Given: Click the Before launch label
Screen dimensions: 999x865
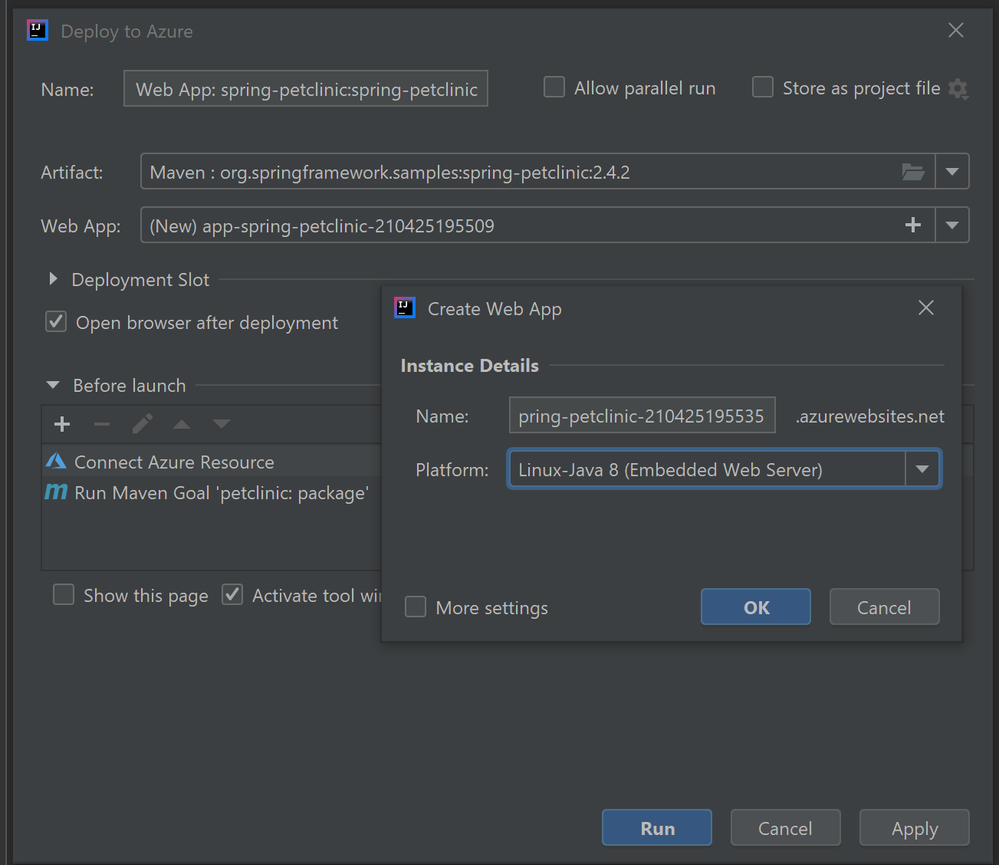Looking at the screenshot, I should (129, 385).
